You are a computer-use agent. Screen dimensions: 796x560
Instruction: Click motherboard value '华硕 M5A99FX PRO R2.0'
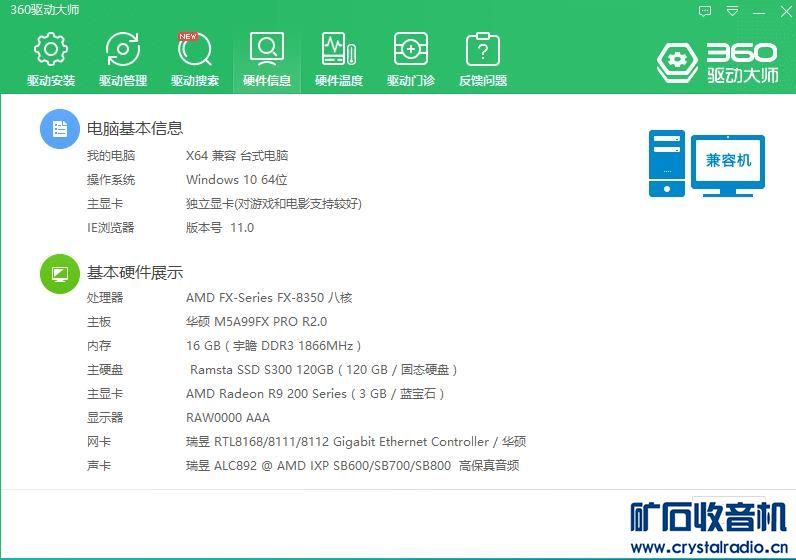click(x=256, y=321)
